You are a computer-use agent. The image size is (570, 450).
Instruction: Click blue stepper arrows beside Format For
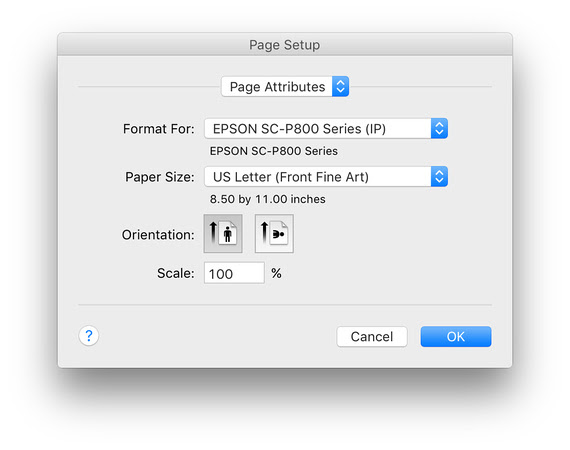coord(439,128)
